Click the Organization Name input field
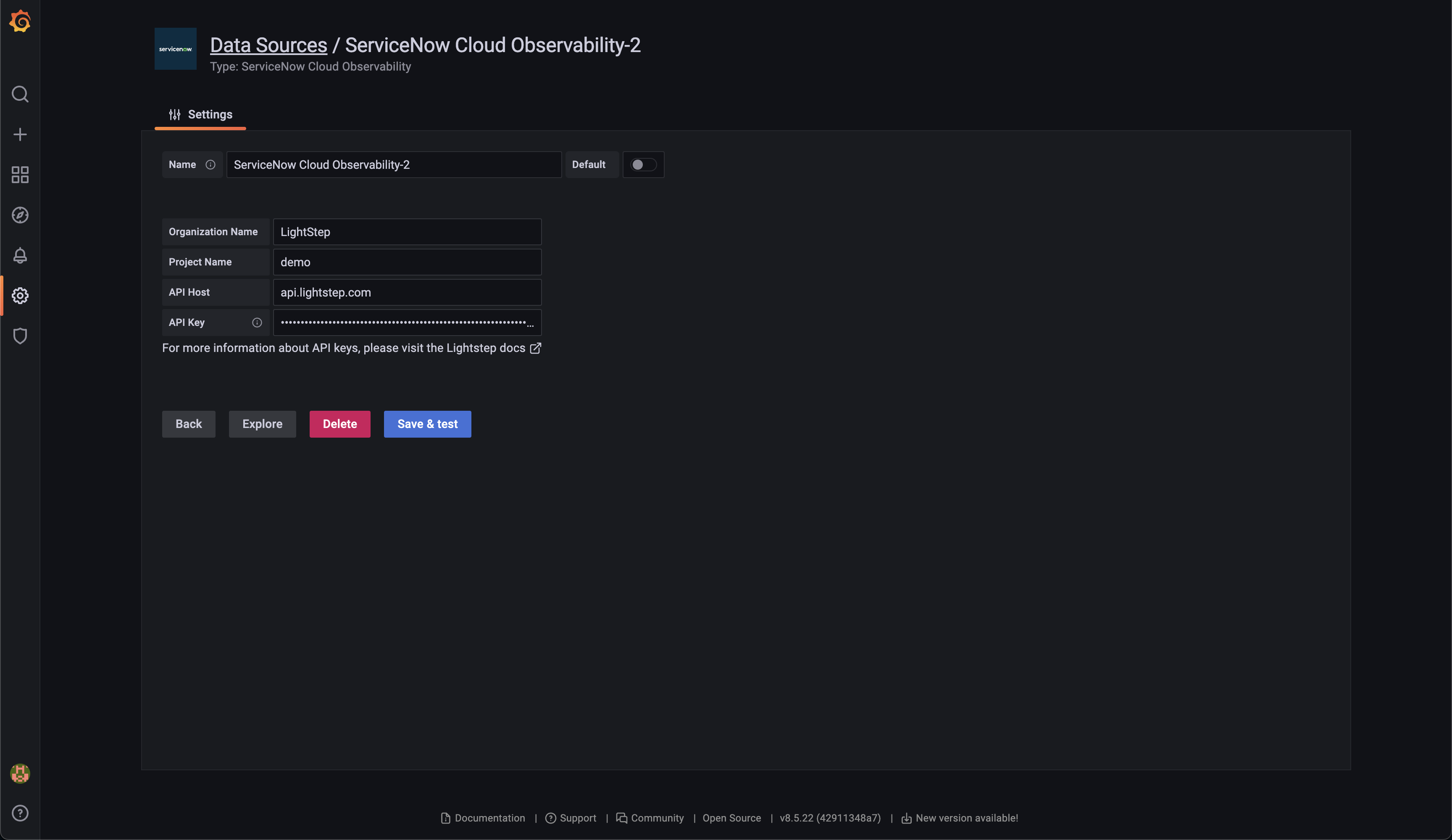 [x=407, y=231]
